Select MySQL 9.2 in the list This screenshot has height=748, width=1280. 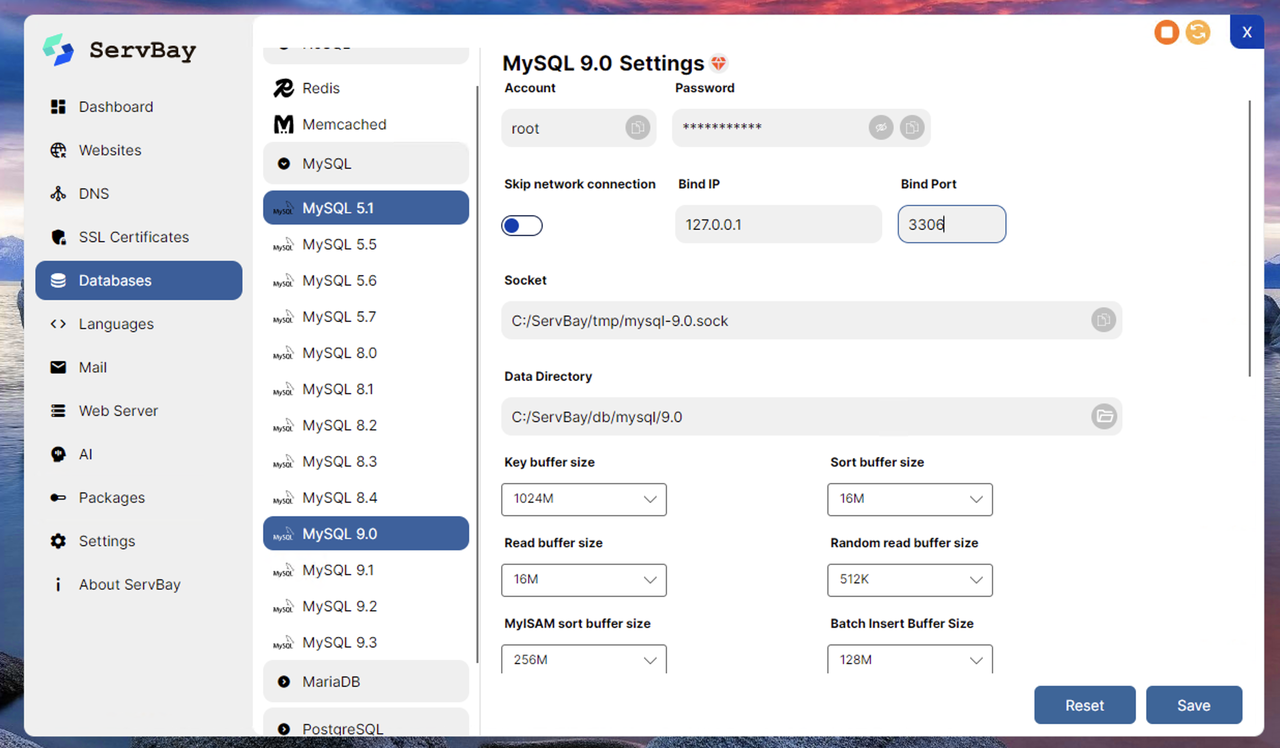tap(366, 607)
